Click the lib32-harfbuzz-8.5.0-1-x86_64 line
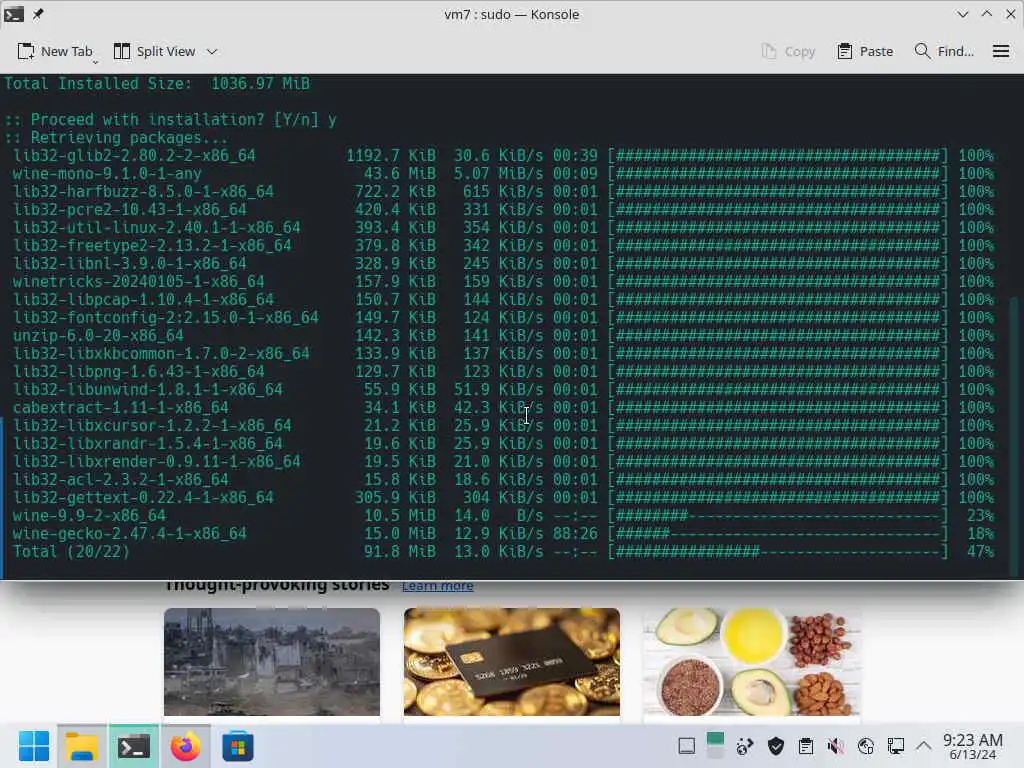This screenshot has width=1024, height=768. (504, 191)
